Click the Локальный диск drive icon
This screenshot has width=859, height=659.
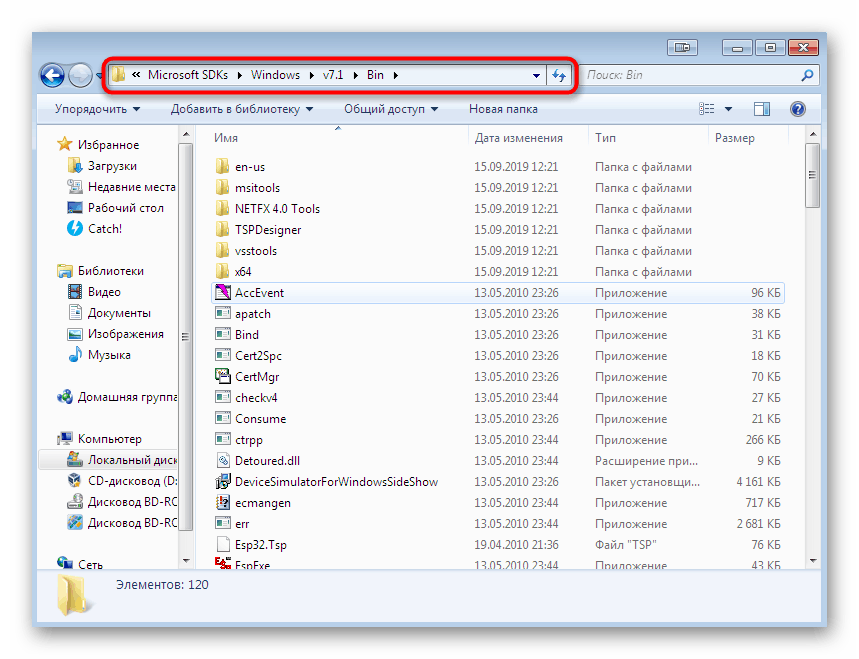pos(75,459)
